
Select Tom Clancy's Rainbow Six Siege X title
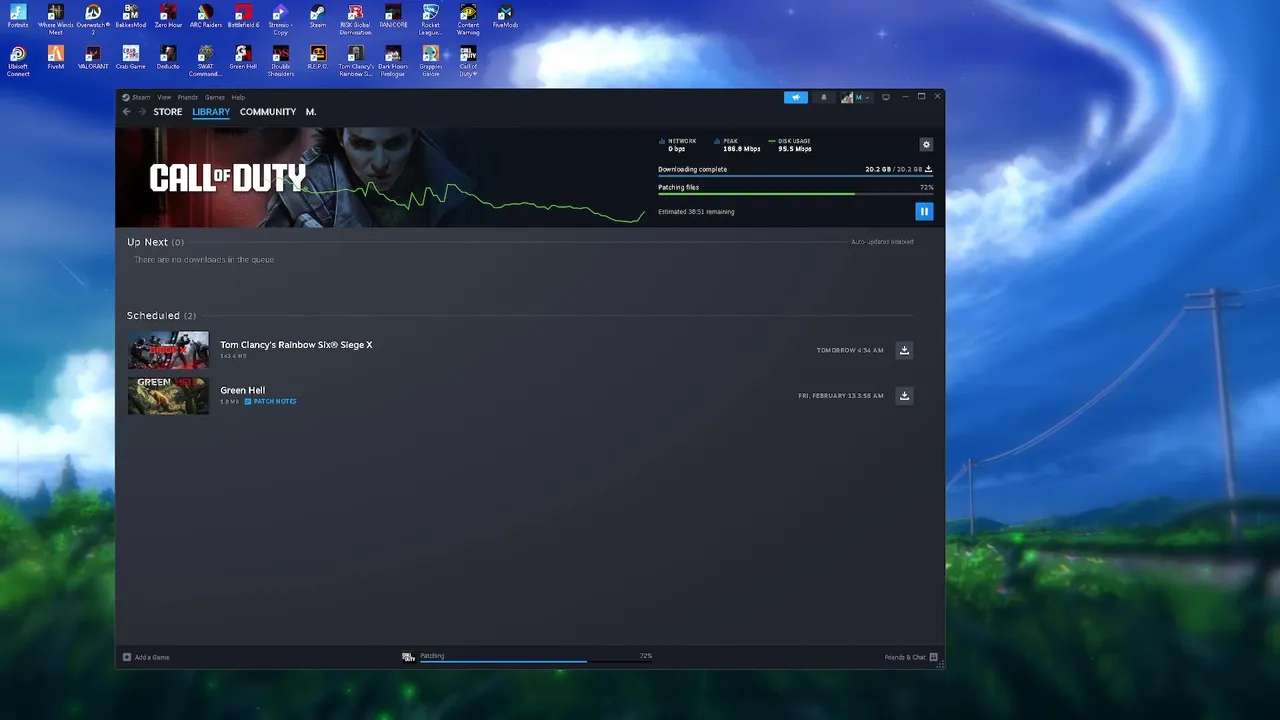(296, 345)
